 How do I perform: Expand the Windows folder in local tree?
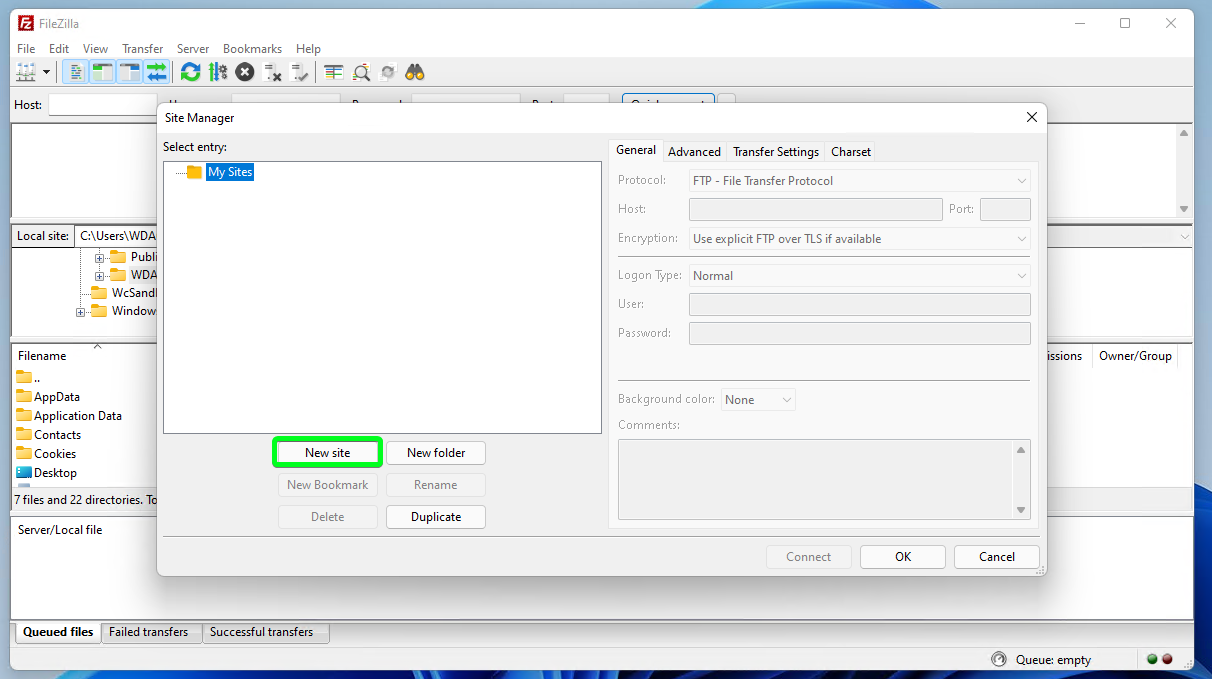pyautogui.click(x=81, y=312)
